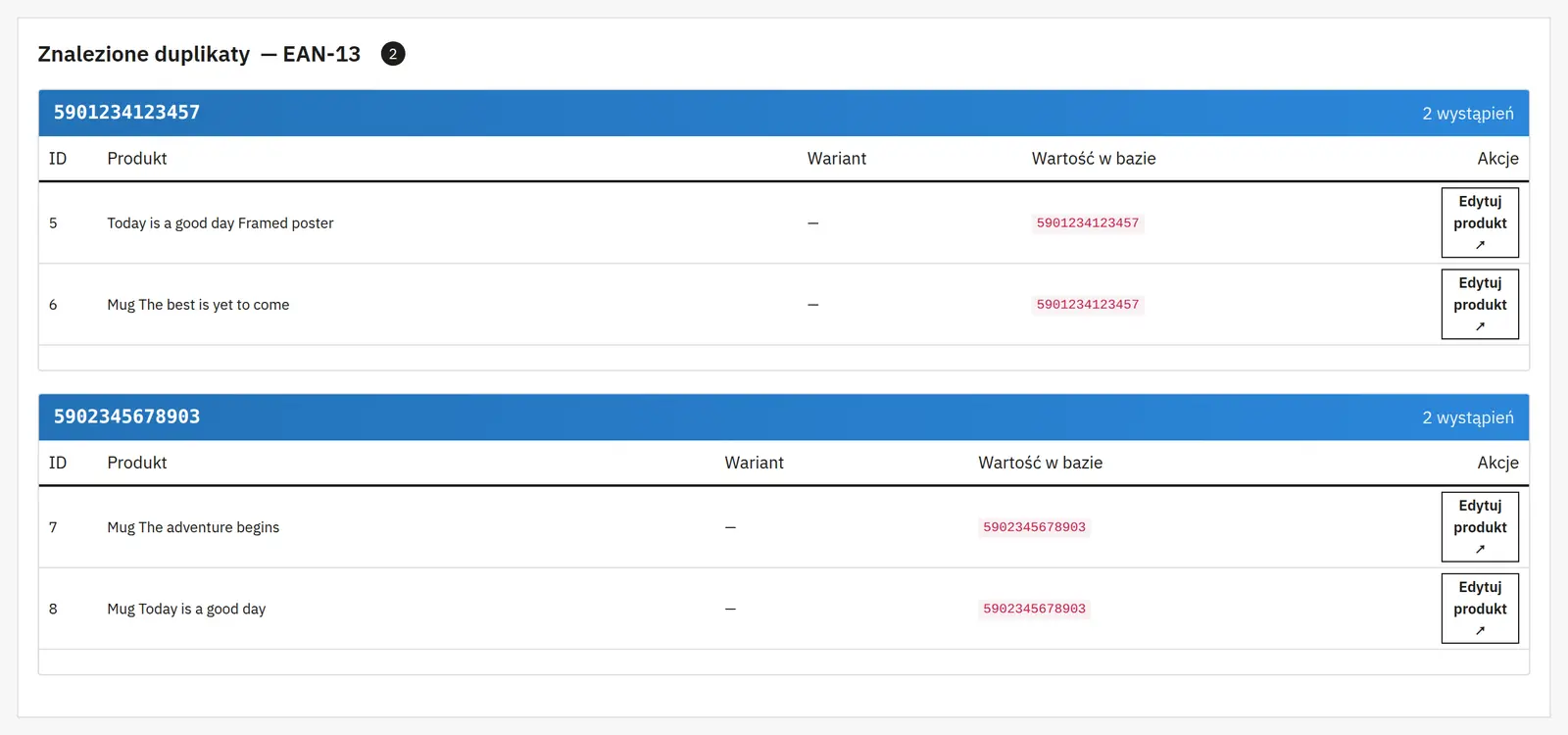Click the Znalezione duplikaty — EAN-13 heading

199,54
